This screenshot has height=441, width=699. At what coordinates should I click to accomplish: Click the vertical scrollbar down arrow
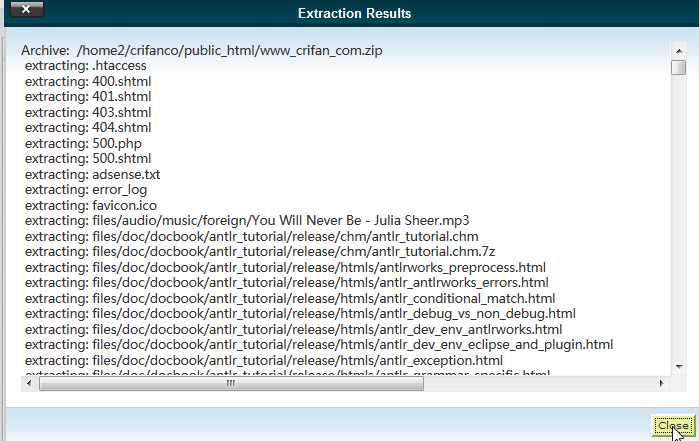click(x=679, y=367)
